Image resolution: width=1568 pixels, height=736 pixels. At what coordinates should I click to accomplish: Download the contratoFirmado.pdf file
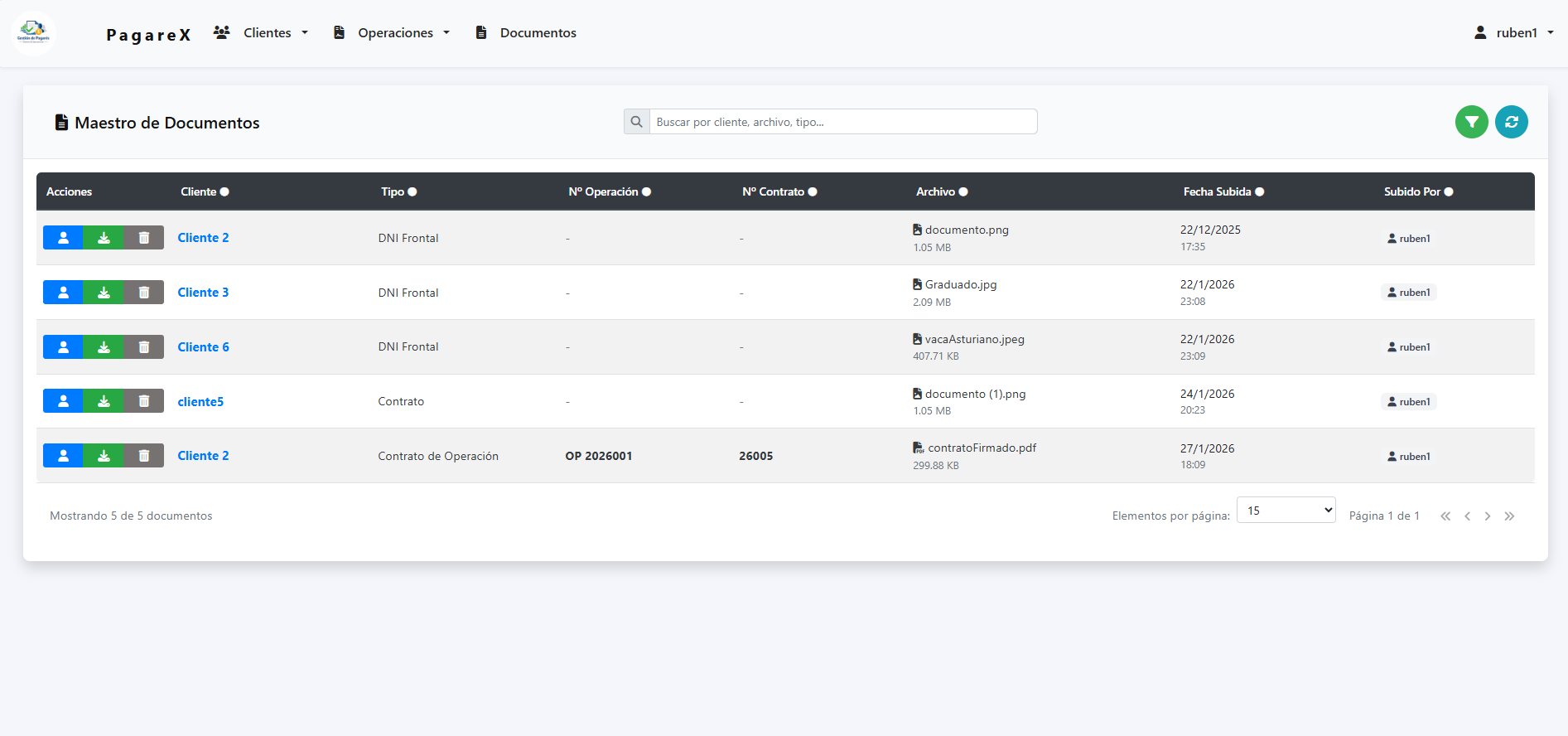click(104, 456)
